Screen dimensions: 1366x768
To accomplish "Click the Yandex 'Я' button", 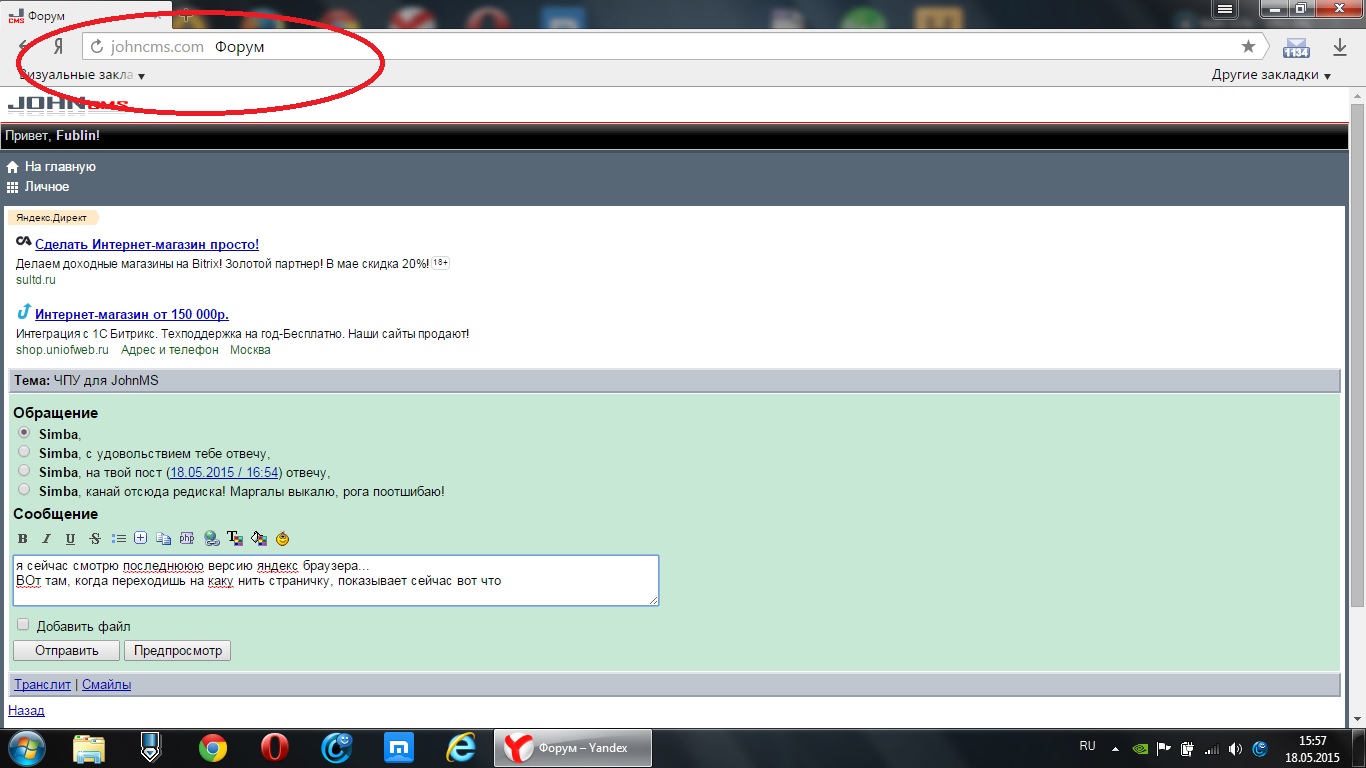I will coord(58,46).
